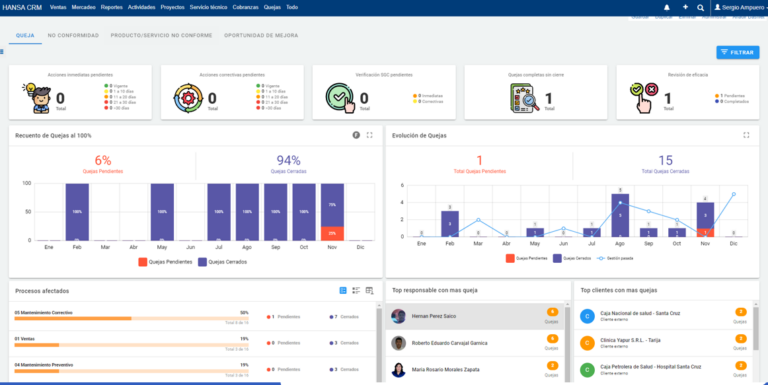This screenshot has height=385, width=768.
Task: Click Hernan Perez Saico avatar
Action: (x=398, y=316)
